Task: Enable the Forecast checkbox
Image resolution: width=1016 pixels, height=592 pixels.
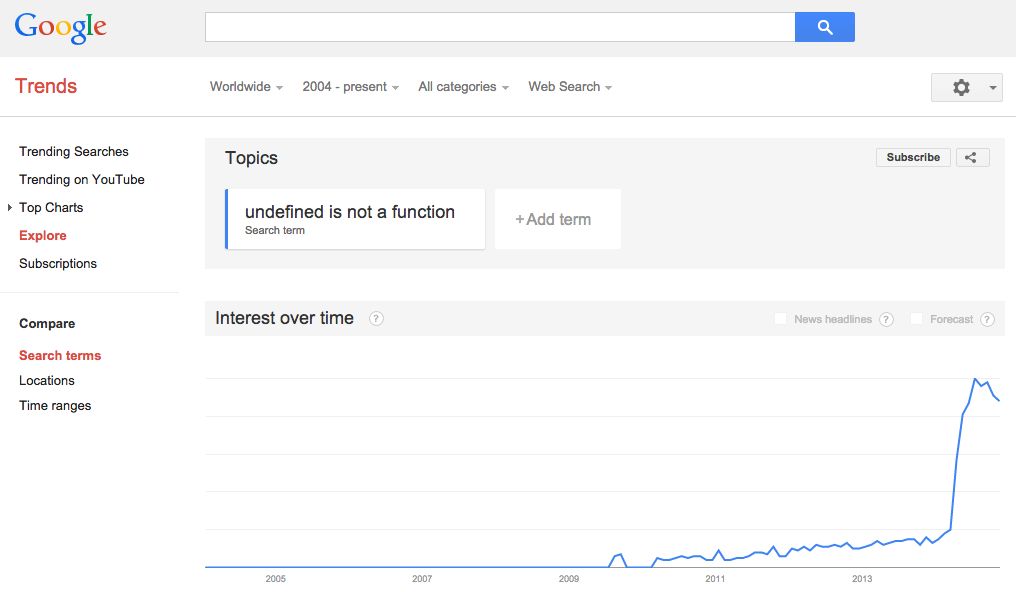Action: click(916, 319)
